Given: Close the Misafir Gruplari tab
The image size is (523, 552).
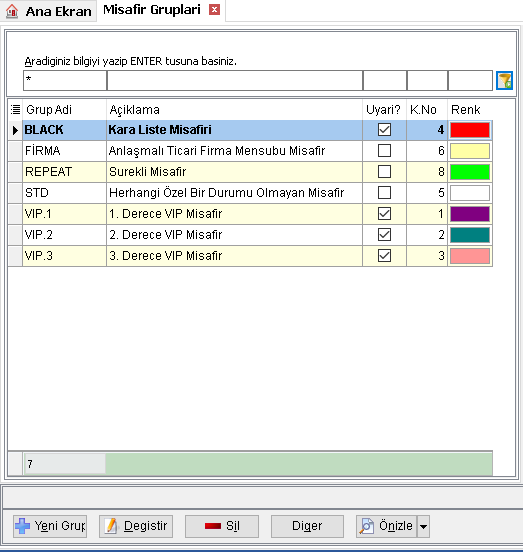Looking at the screenshot, I should click(x=214, y=10).
